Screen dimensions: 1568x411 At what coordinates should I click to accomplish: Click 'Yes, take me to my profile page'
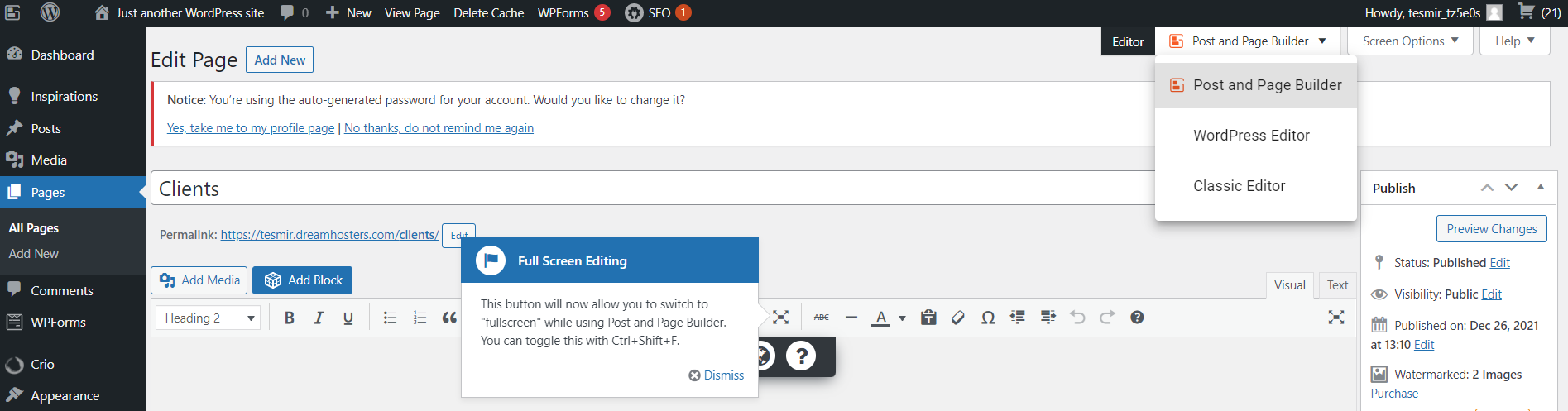pos(251,128)
